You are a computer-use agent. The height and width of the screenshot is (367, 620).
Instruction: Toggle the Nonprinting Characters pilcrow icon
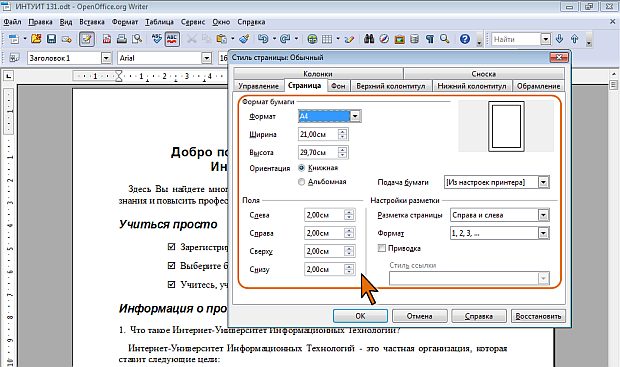[429, 39]
